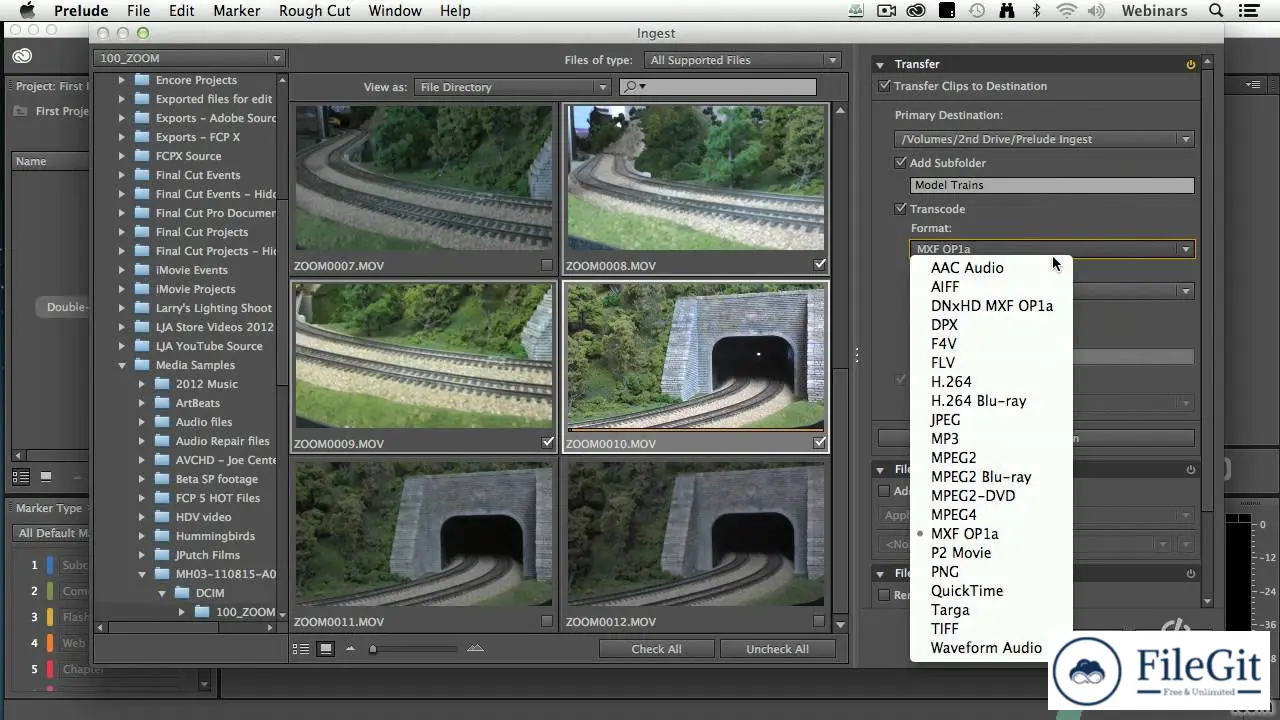Image resolution: width=1280 pixels, height=720 pixels.
Task: Open the 100_ZOOM path dropdown
Action: click(189, 58)
